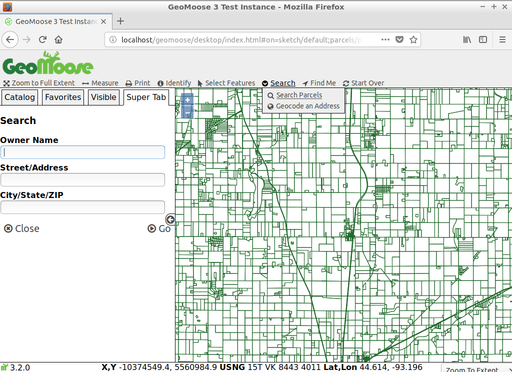Toggle the Firefox sidebar view
This screenshot has height=372, width=512.
[x=483, y=40]
